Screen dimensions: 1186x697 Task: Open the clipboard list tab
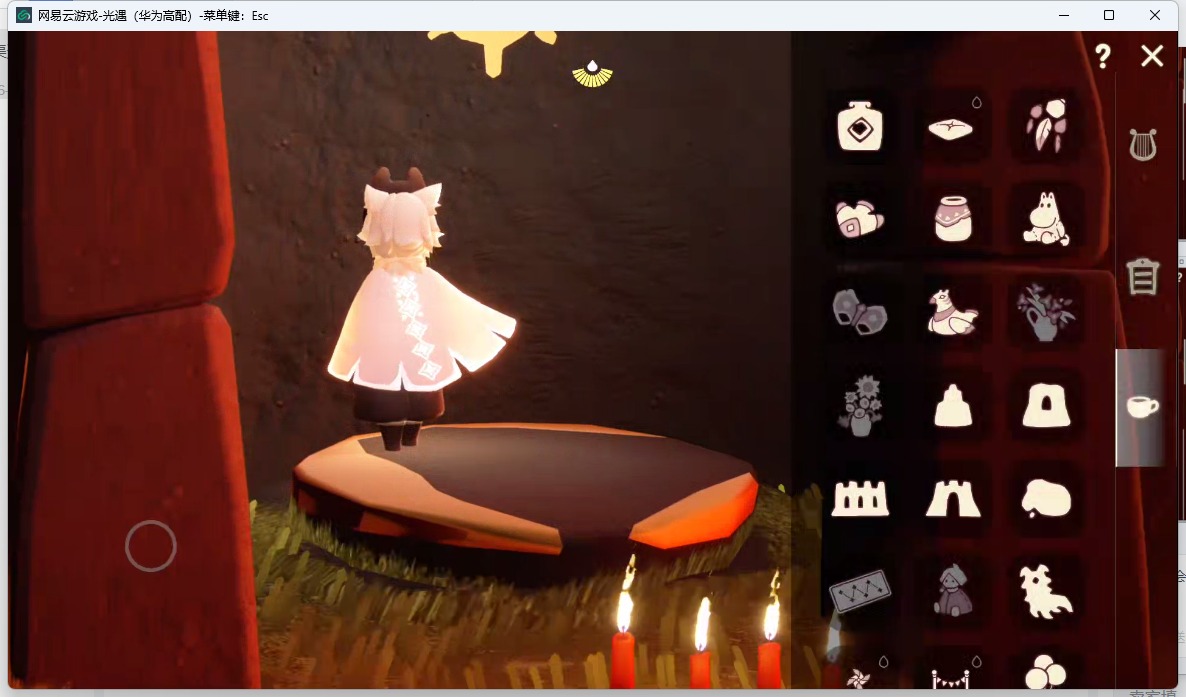(1142, 275)
